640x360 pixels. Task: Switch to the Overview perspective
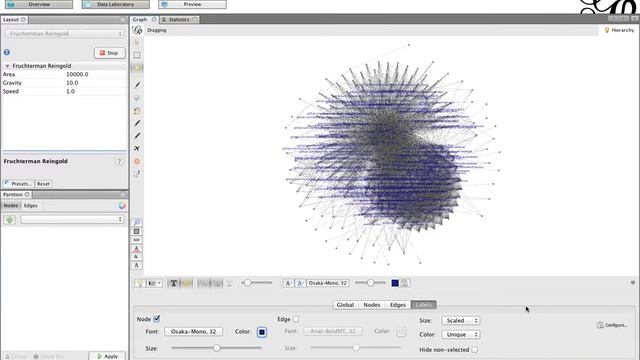(39, 4)
